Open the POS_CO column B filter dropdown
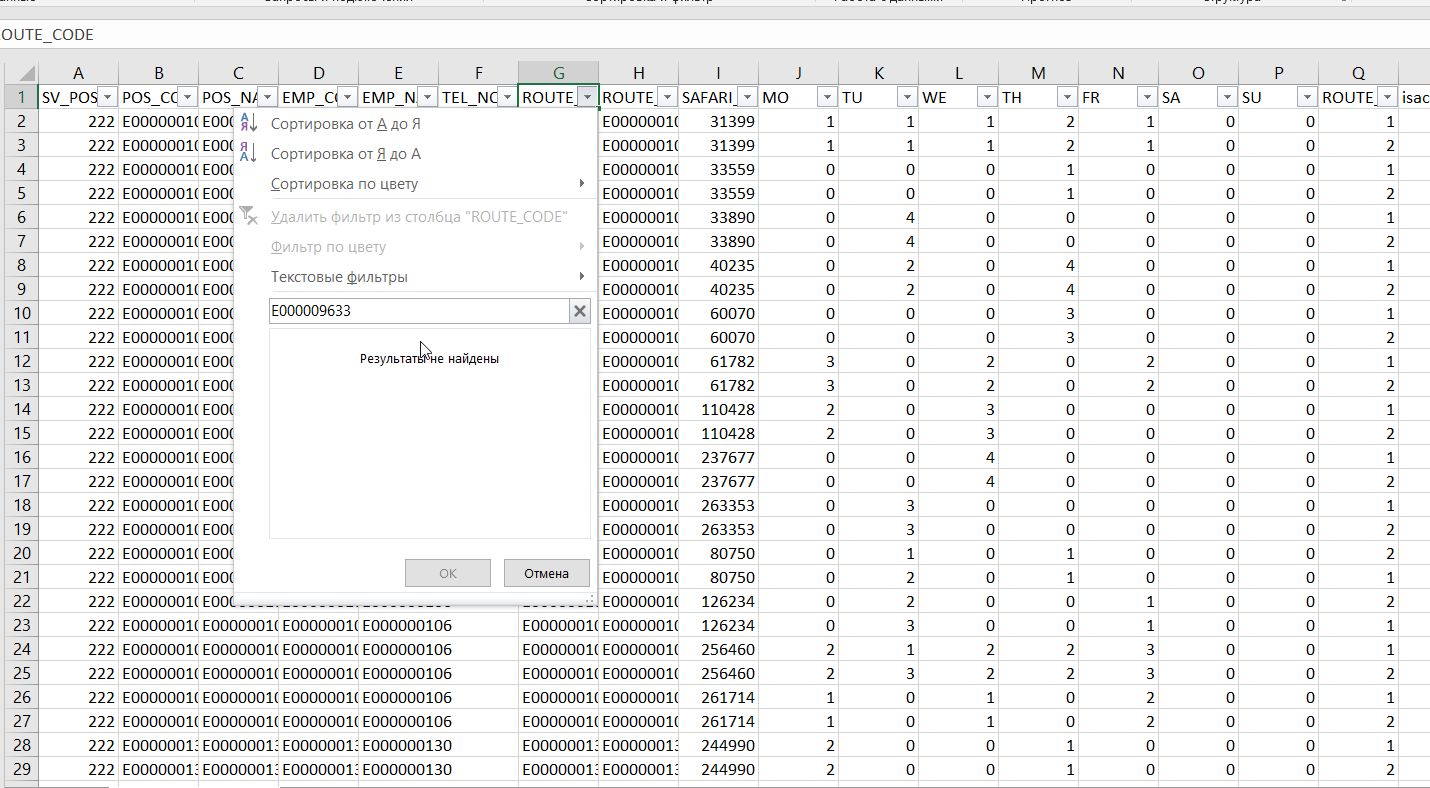The width and height of the screenshot is (1430, 788). tap(187, 97)
